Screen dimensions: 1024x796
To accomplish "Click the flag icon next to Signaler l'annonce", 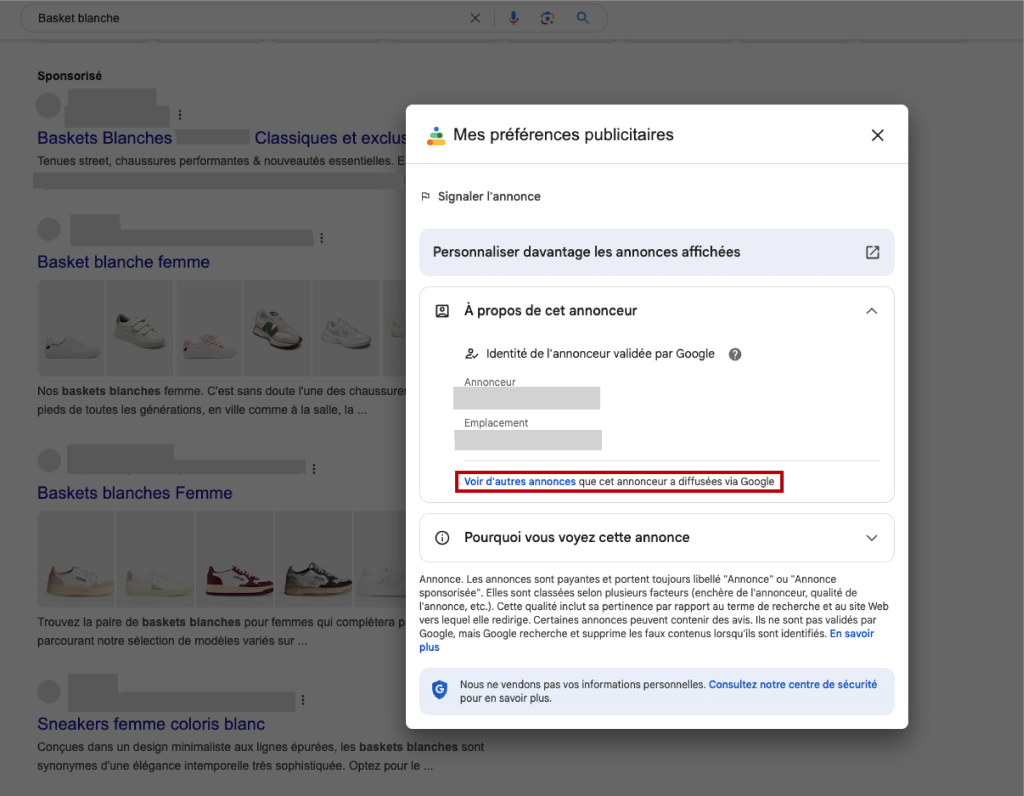I will [x=426, y=197].
